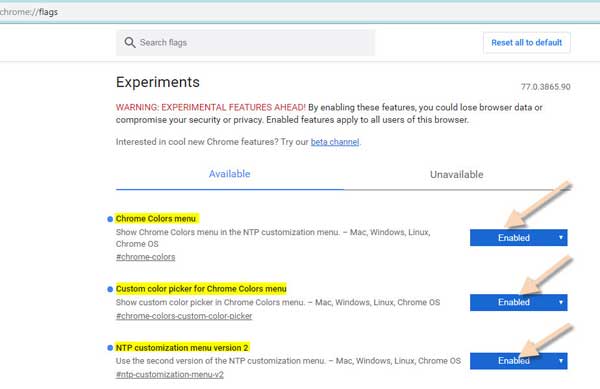Viewport: 600px width, 389px height.
Task: Follow the #chrome-colors anchor link
Action: pyautogui.click(x=145, y=257)
